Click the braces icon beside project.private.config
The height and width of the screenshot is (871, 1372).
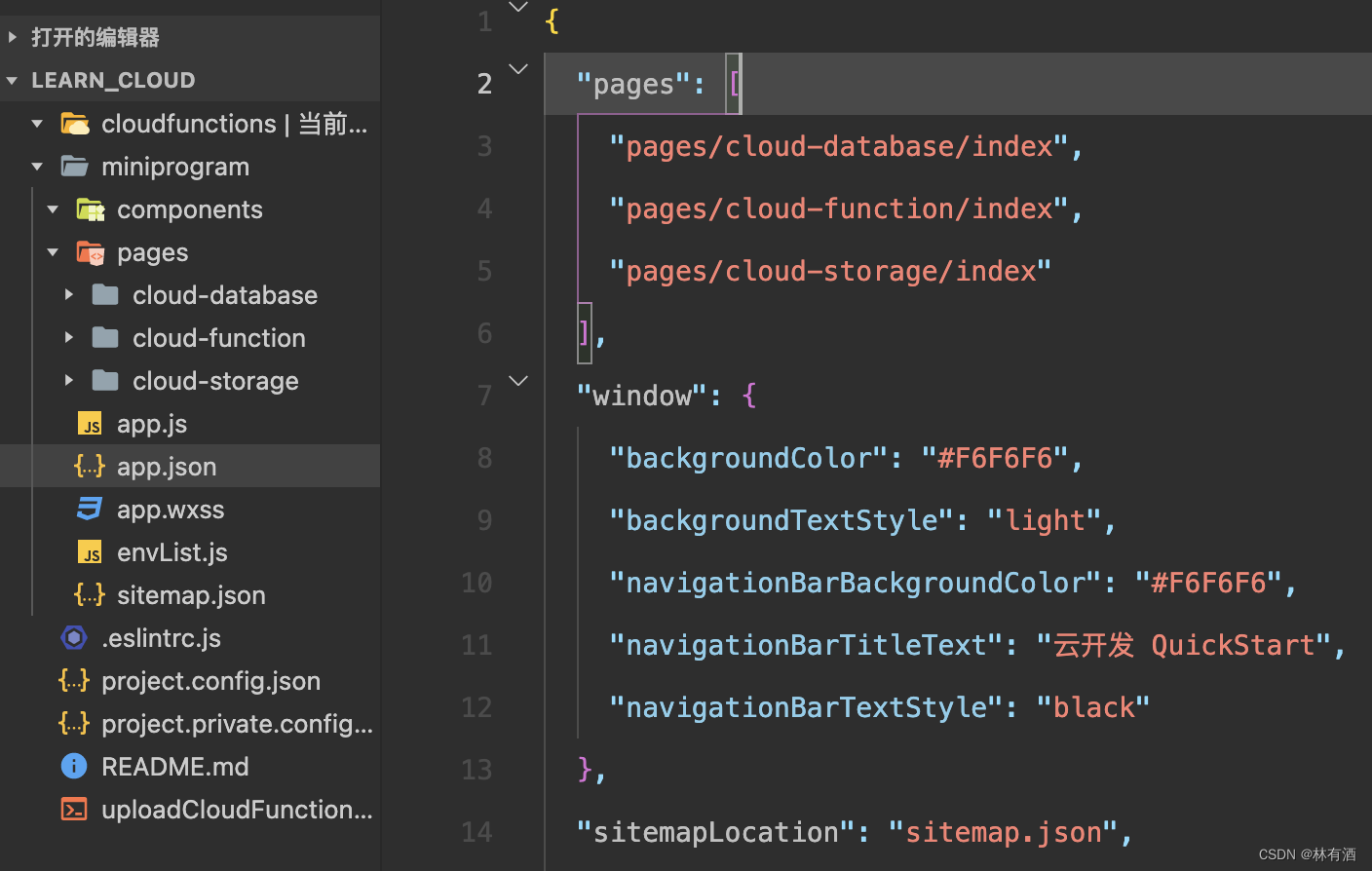coord(74,724)
